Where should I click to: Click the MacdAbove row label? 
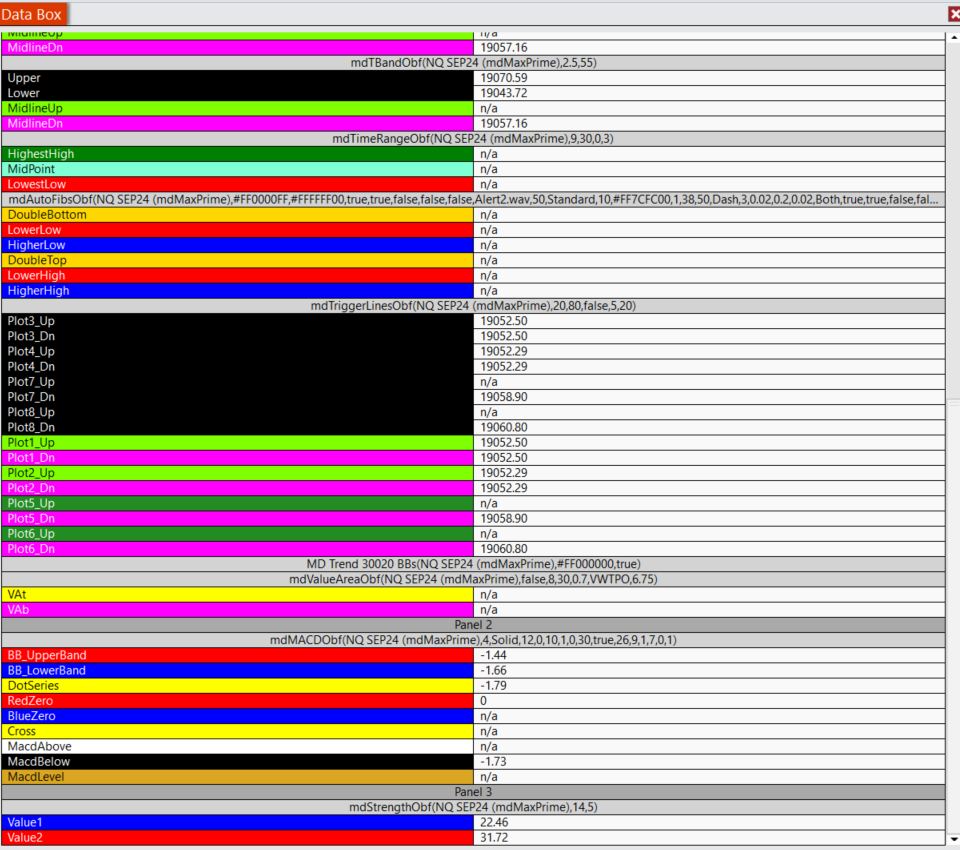click(238, 747)
